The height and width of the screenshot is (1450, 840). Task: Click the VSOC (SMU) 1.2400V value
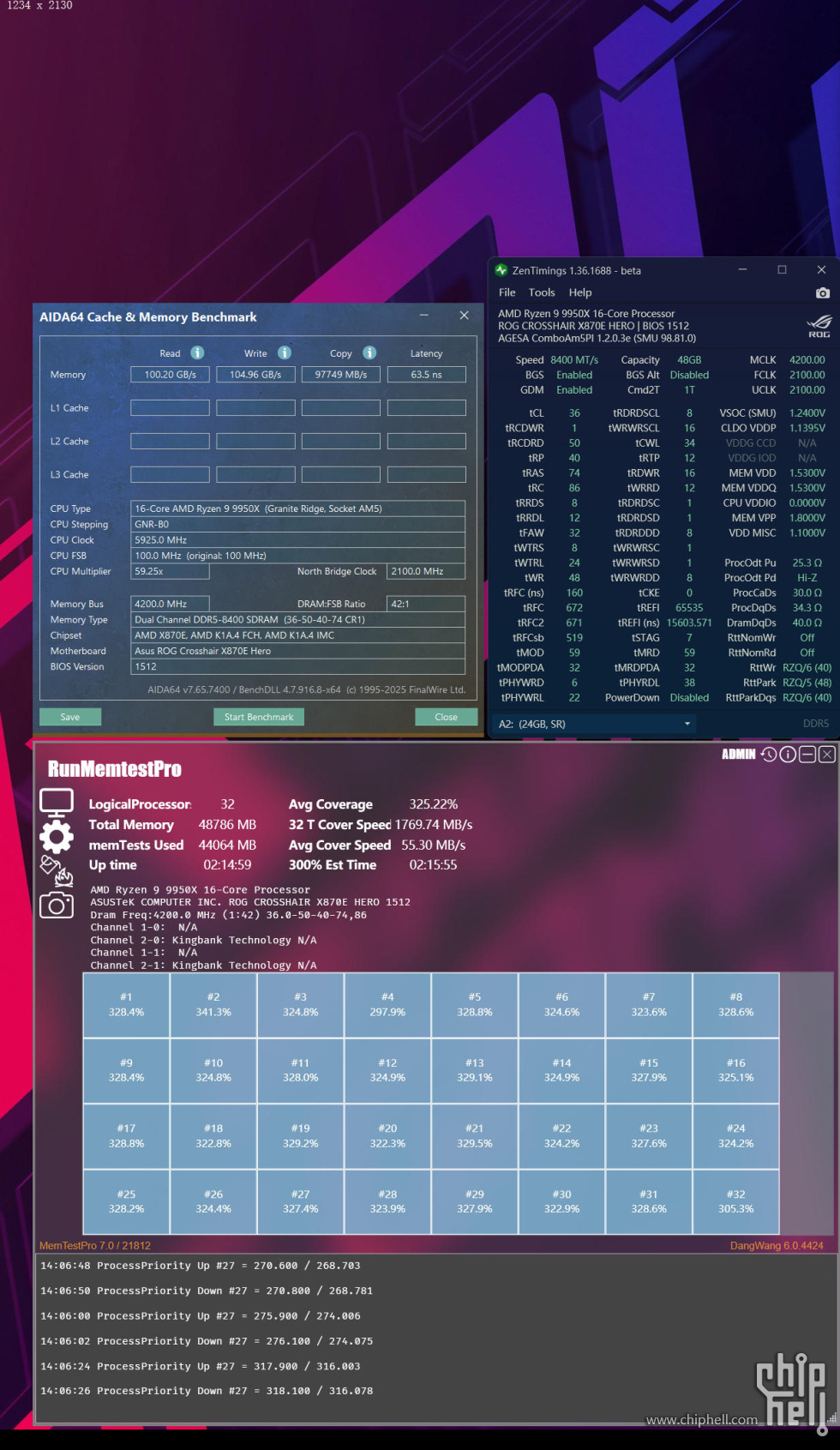807,413
